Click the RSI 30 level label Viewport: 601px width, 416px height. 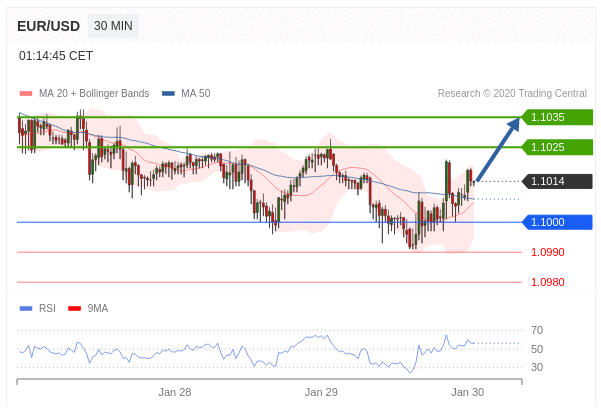537,367
